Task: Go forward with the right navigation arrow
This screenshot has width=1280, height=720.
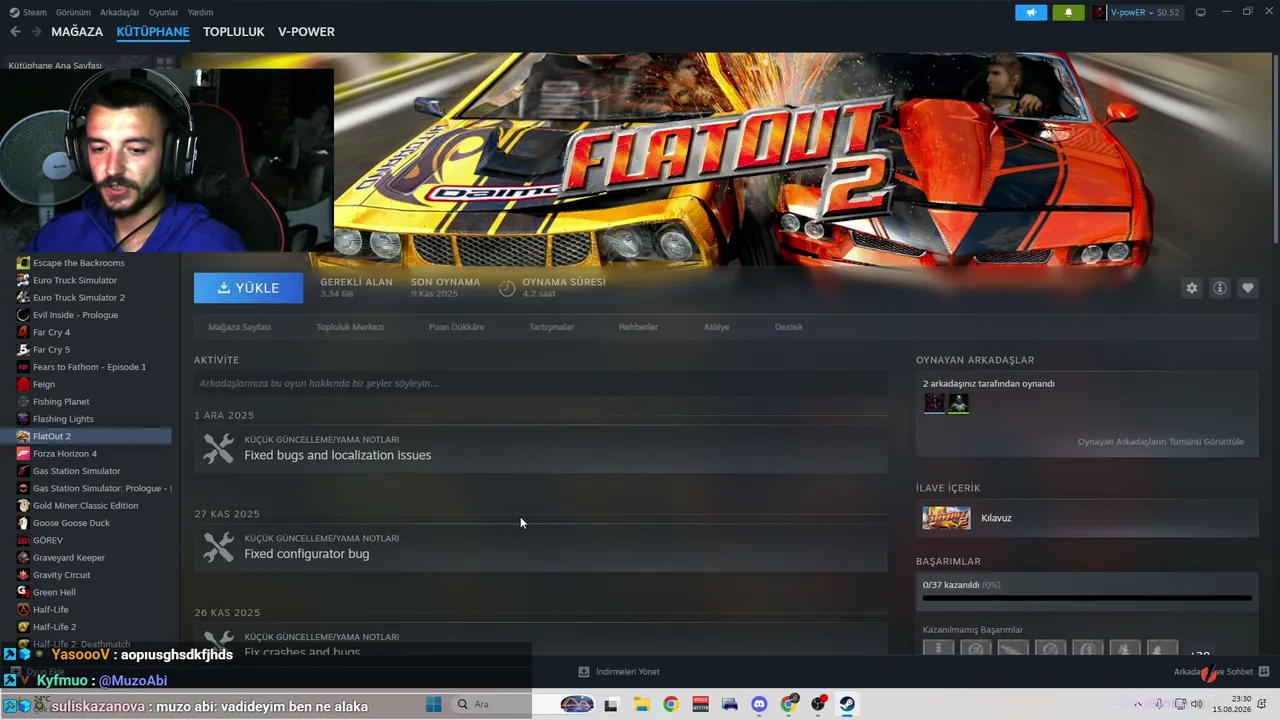Action: [x=36, y=32]
